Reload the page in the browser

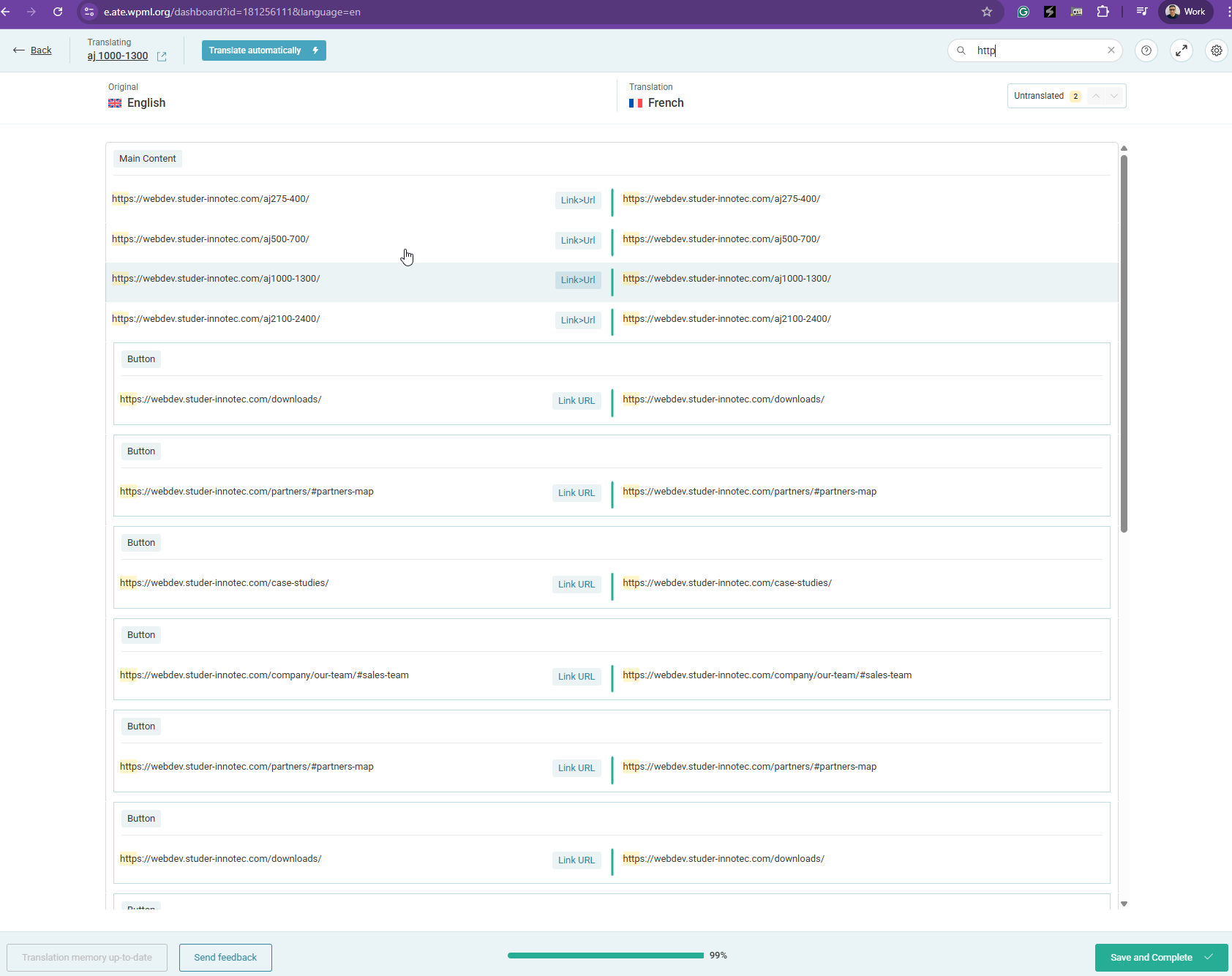pyautogui.click(x=58, y=12)
